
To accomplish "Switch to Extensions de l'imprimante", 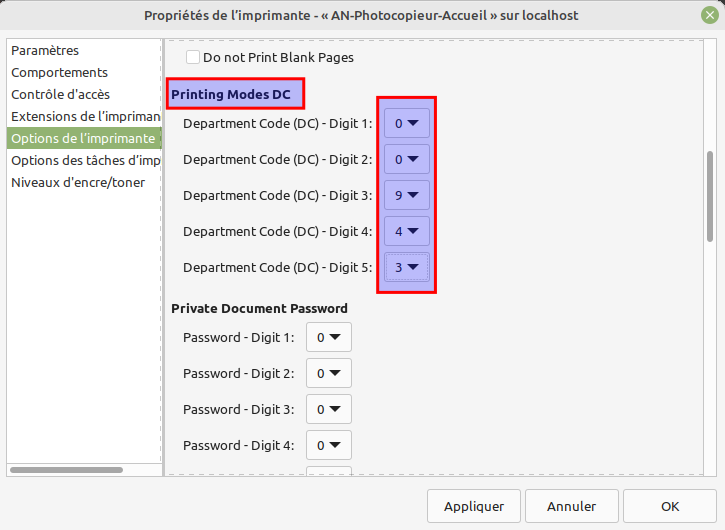I will [x=84, y=117].
